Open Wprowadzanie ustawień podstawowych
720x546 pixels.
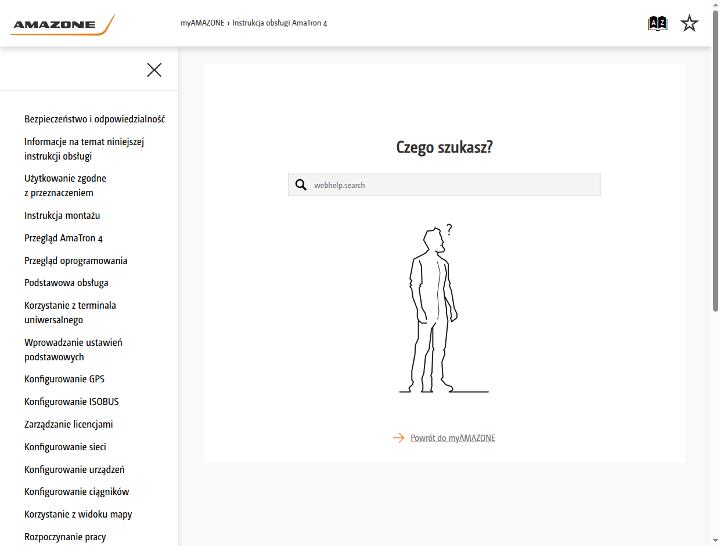[73, 349]
